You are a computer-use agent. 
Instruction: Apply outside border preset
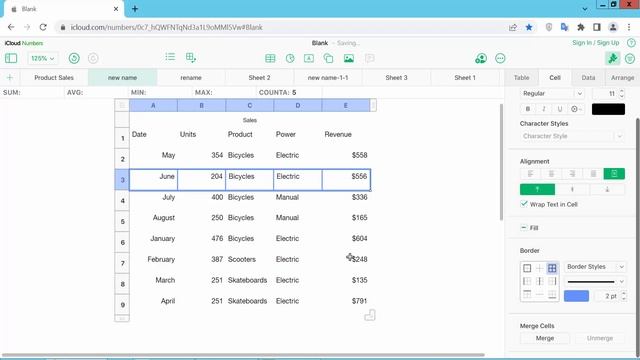tap(527, 268)
